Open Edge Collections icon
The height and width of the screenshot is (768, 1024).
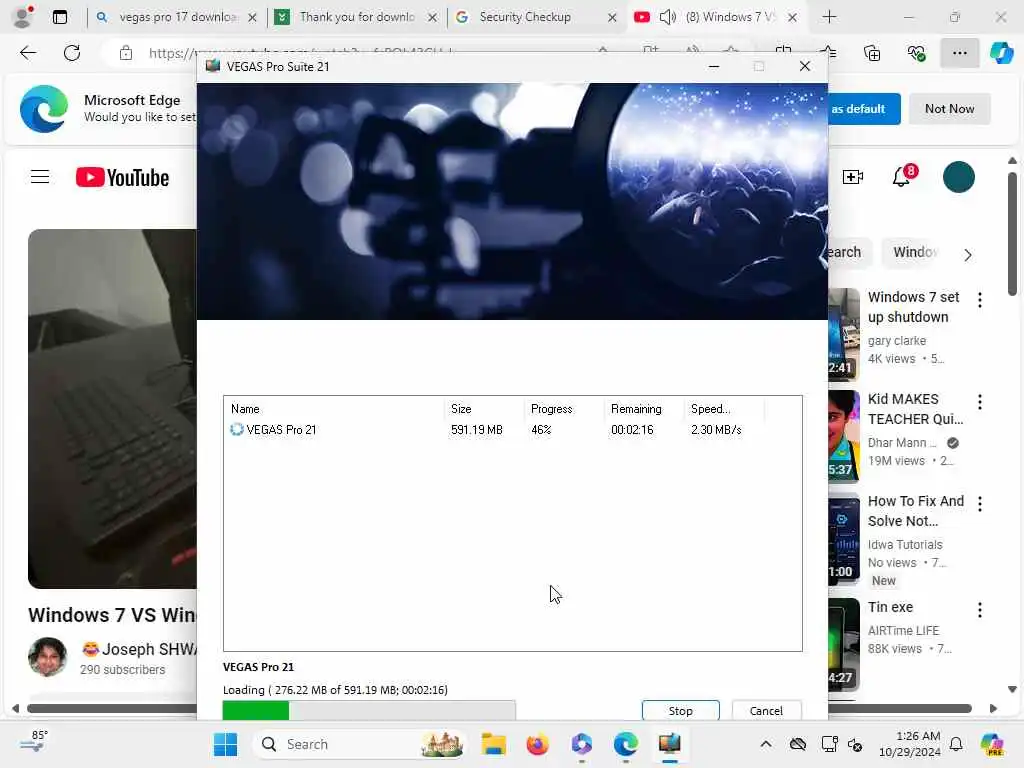(872, 53)
